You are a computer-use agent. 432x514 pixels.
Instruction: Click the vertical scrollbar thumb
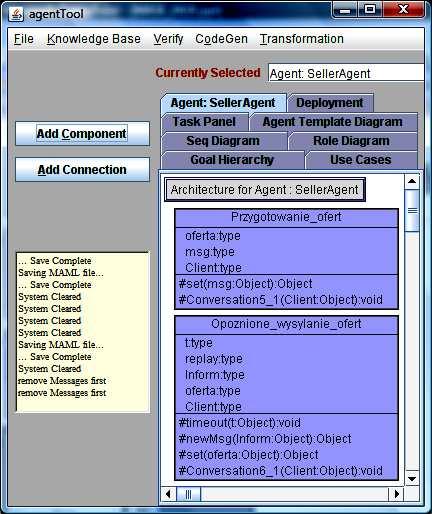click(412, 210)
